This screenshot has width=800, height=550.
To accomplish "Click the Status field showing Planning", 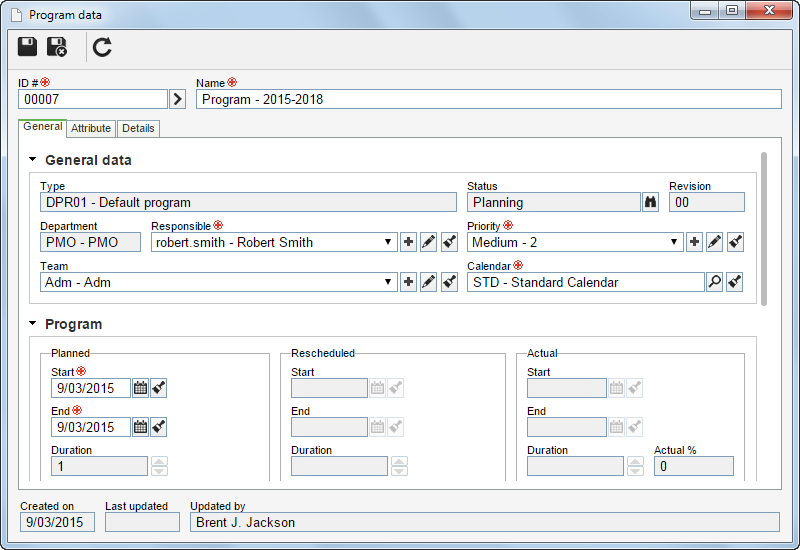I will 554,202.
